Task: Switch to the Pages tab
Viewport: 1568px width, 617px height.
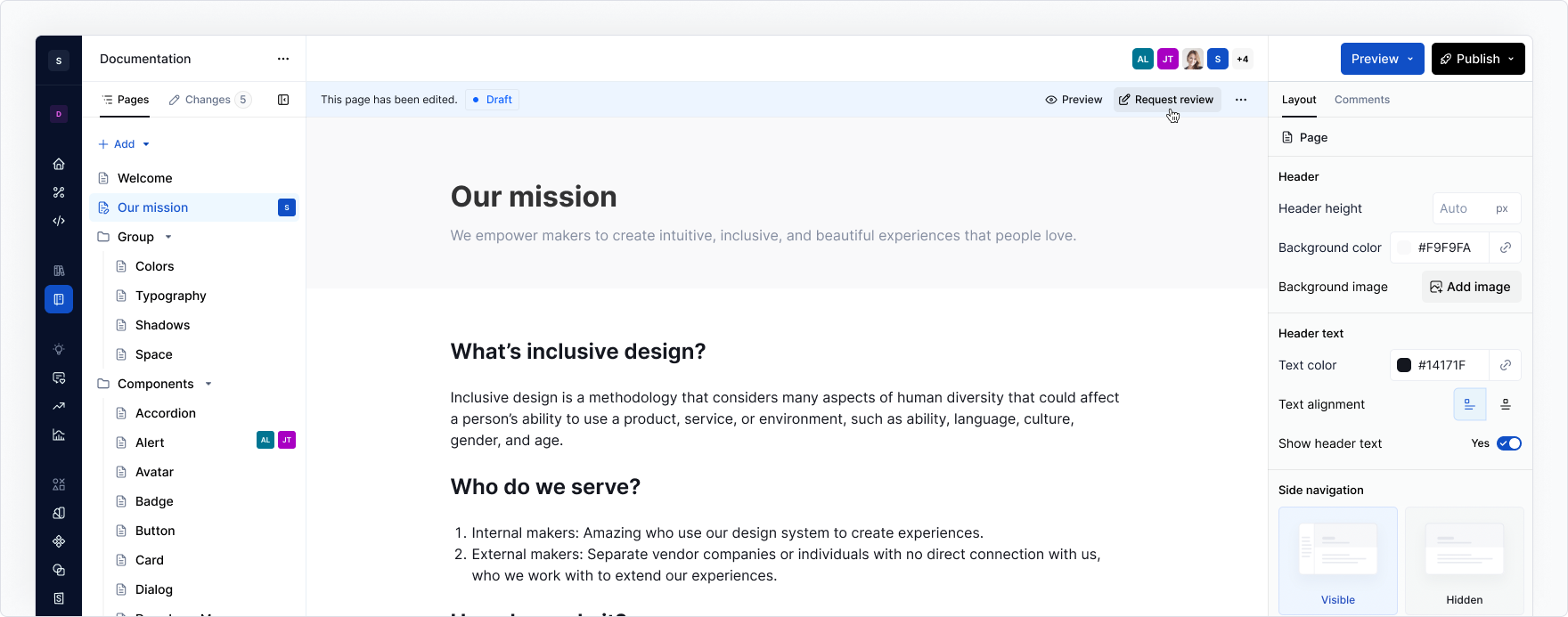Action: click(125, 100)
